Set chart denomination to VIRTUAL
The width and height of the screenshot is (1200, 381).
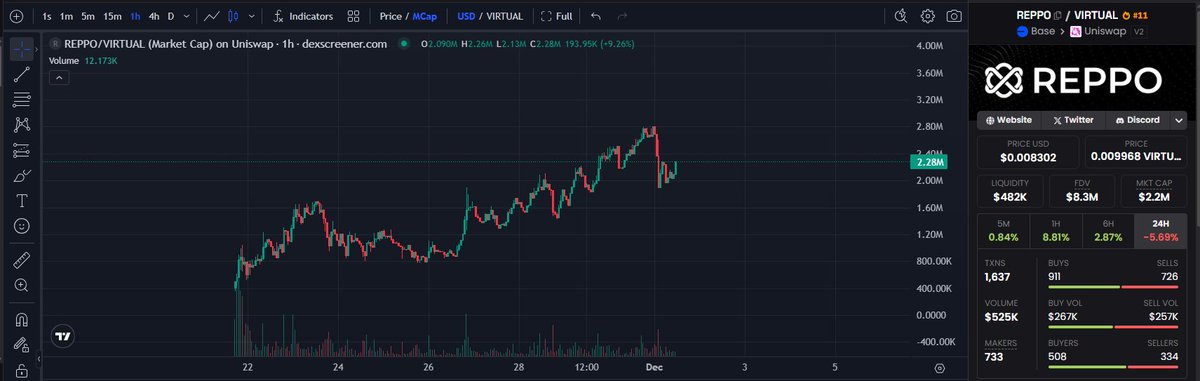pyautogui.click(x=504, y=17)
